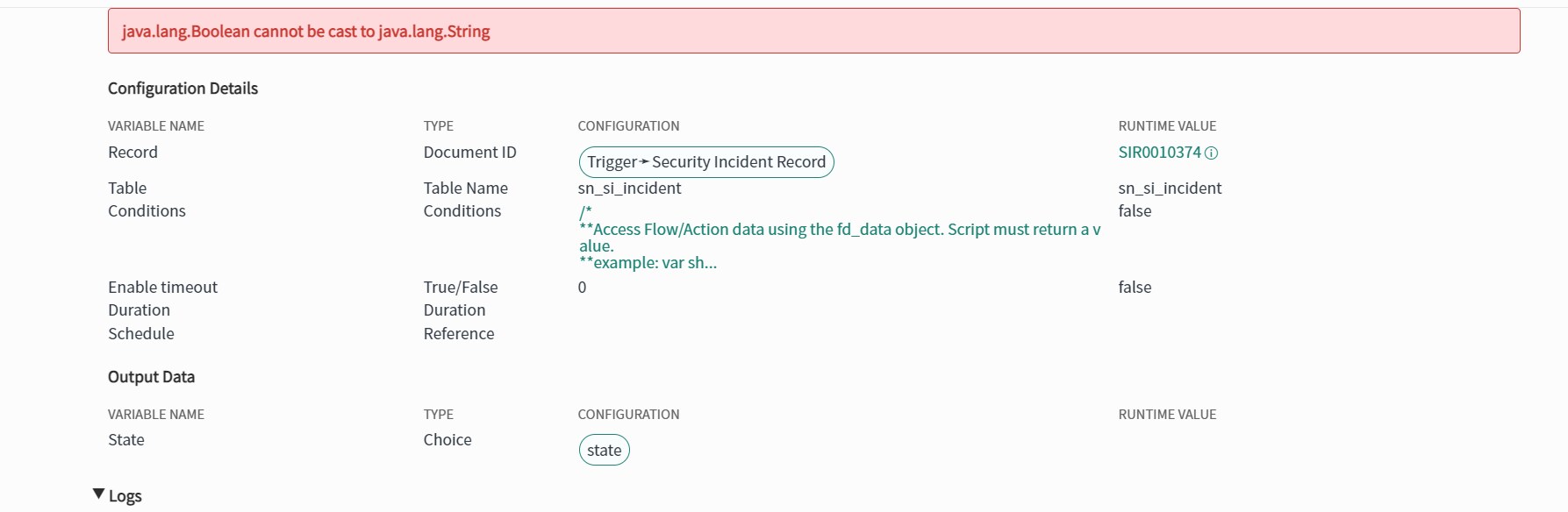
Task: Expand the Logs section triangle
Action: [98, 495]
